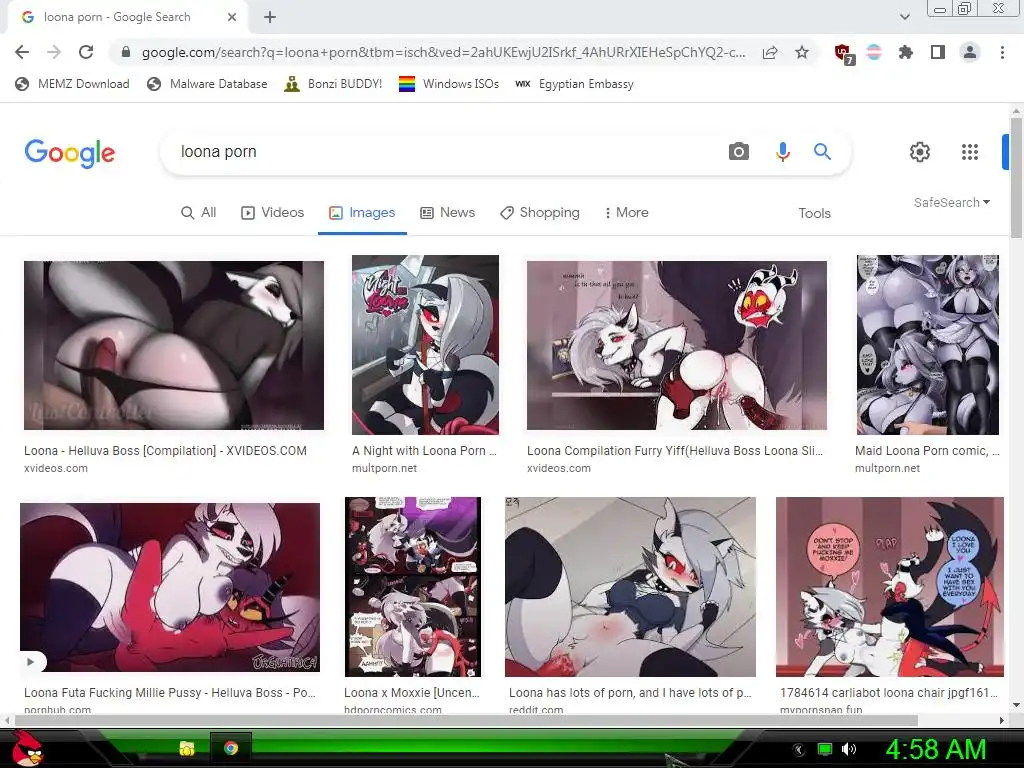
Task: Open the Bonzi BUDDY! bookmark
Action: coord(333,84)
